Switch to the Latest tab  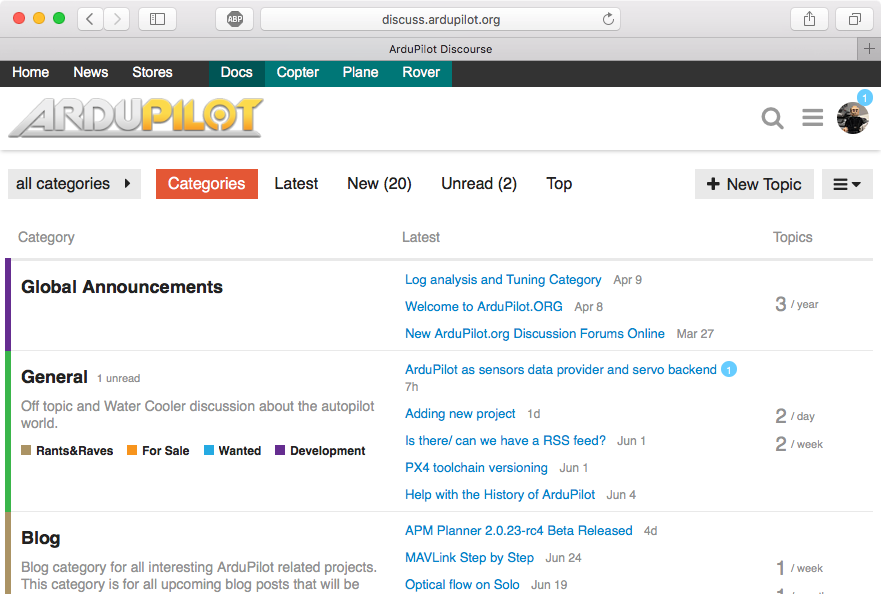pos(296,184)
